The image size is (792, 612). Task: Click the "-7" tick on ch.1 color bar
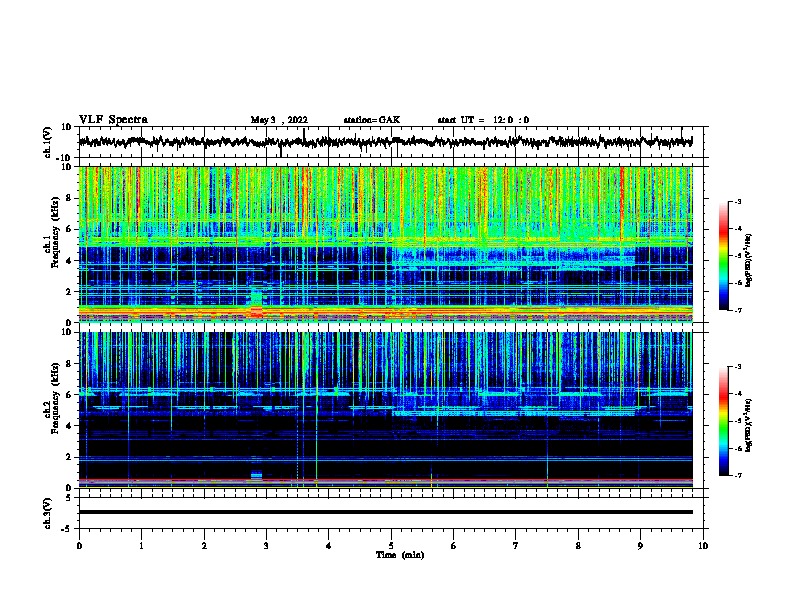click(738, 310)
